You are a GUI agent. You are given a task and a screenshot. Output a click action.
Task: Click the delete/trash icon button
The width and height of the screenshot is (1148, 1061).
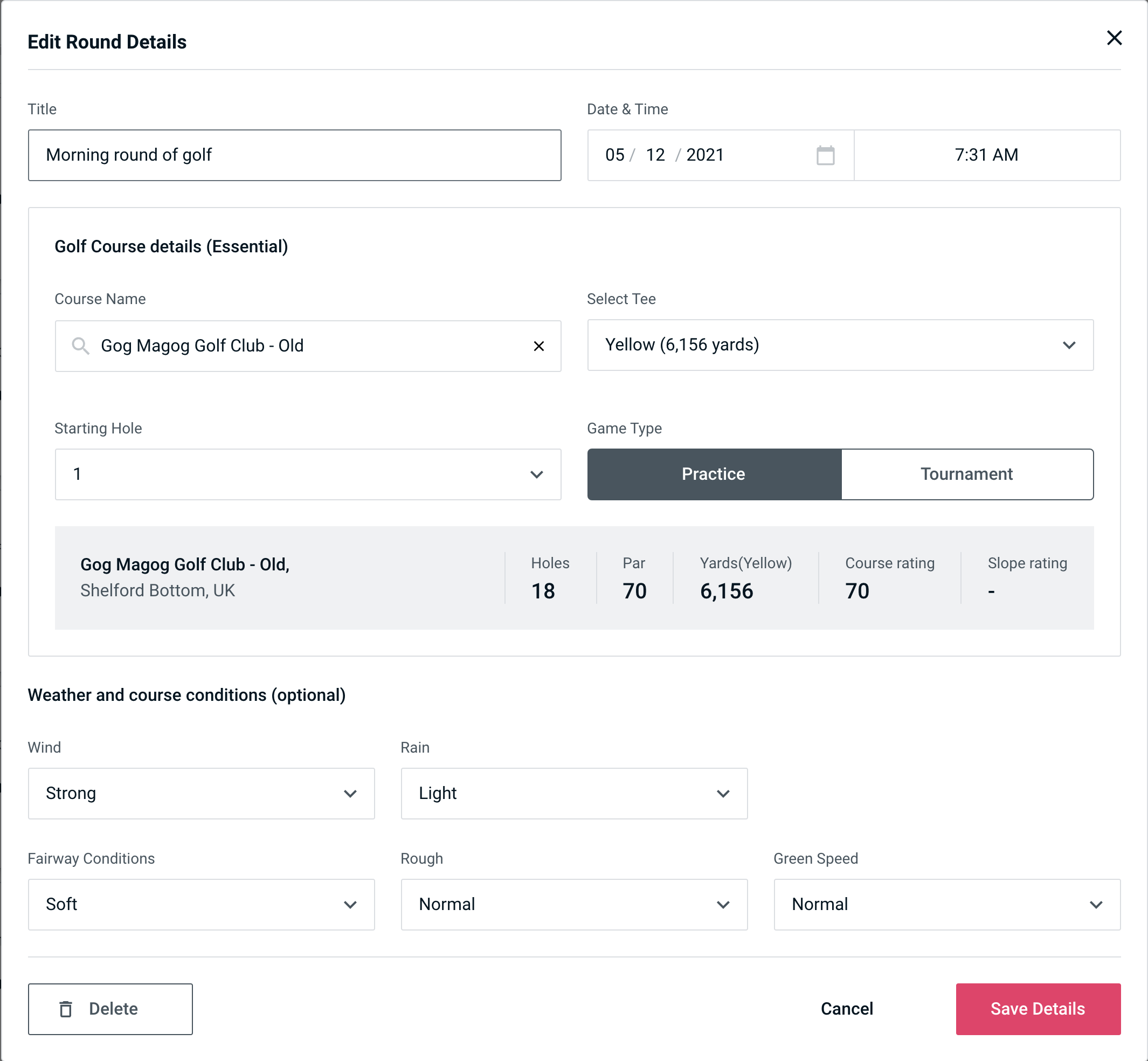67,1008
